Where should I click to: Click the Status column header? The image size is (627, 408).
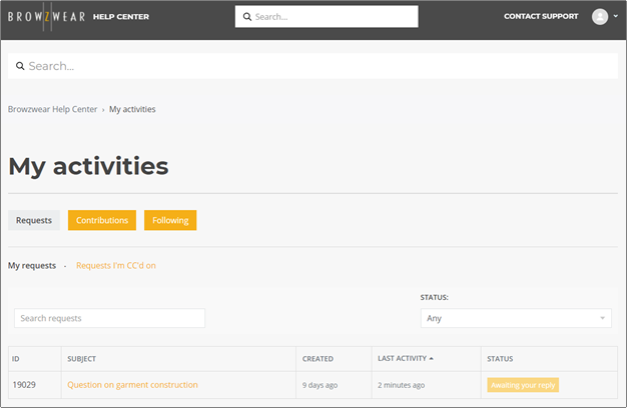(x=500, y=359)
